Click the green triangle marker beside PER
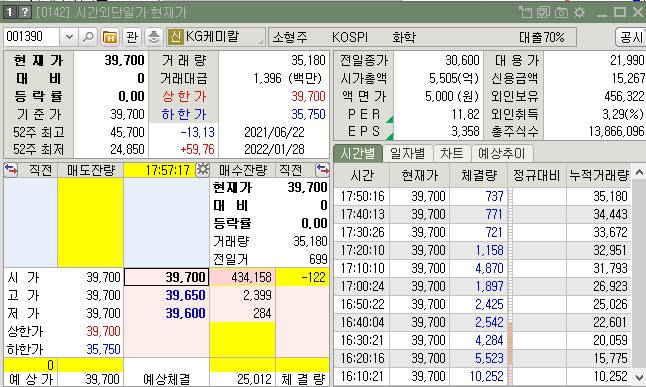This screenshot has width=646, height=387. (x=389, y=120)
